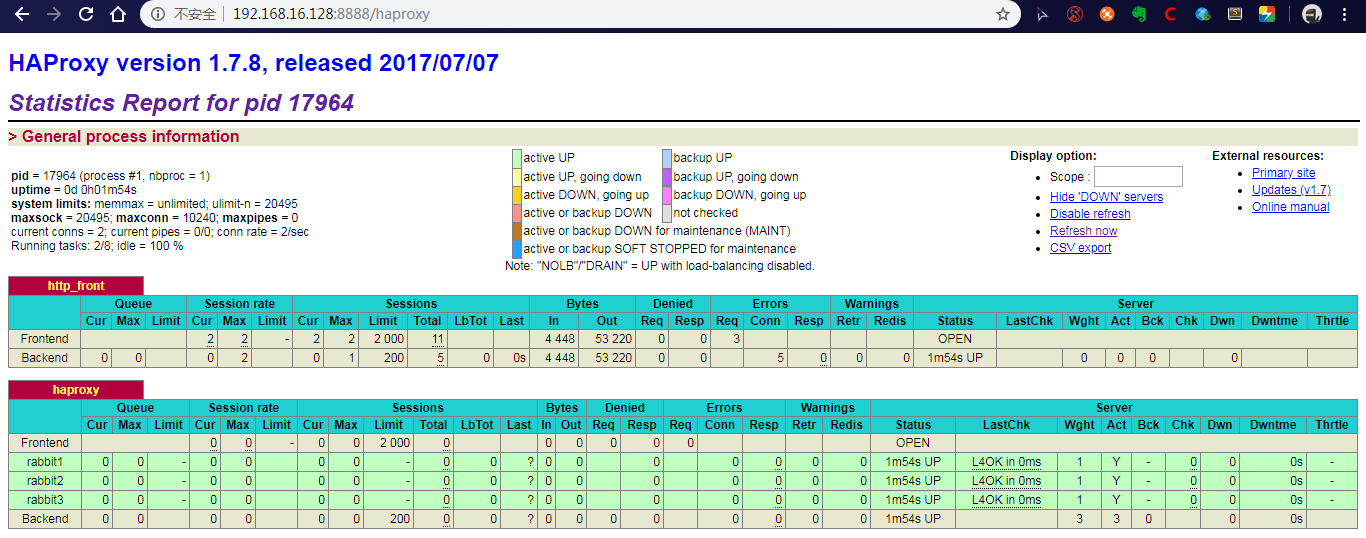The width and height of the screenshot is (1366, 538).
Task: Click the haproxy proxy section header
Action: point(76,390)
